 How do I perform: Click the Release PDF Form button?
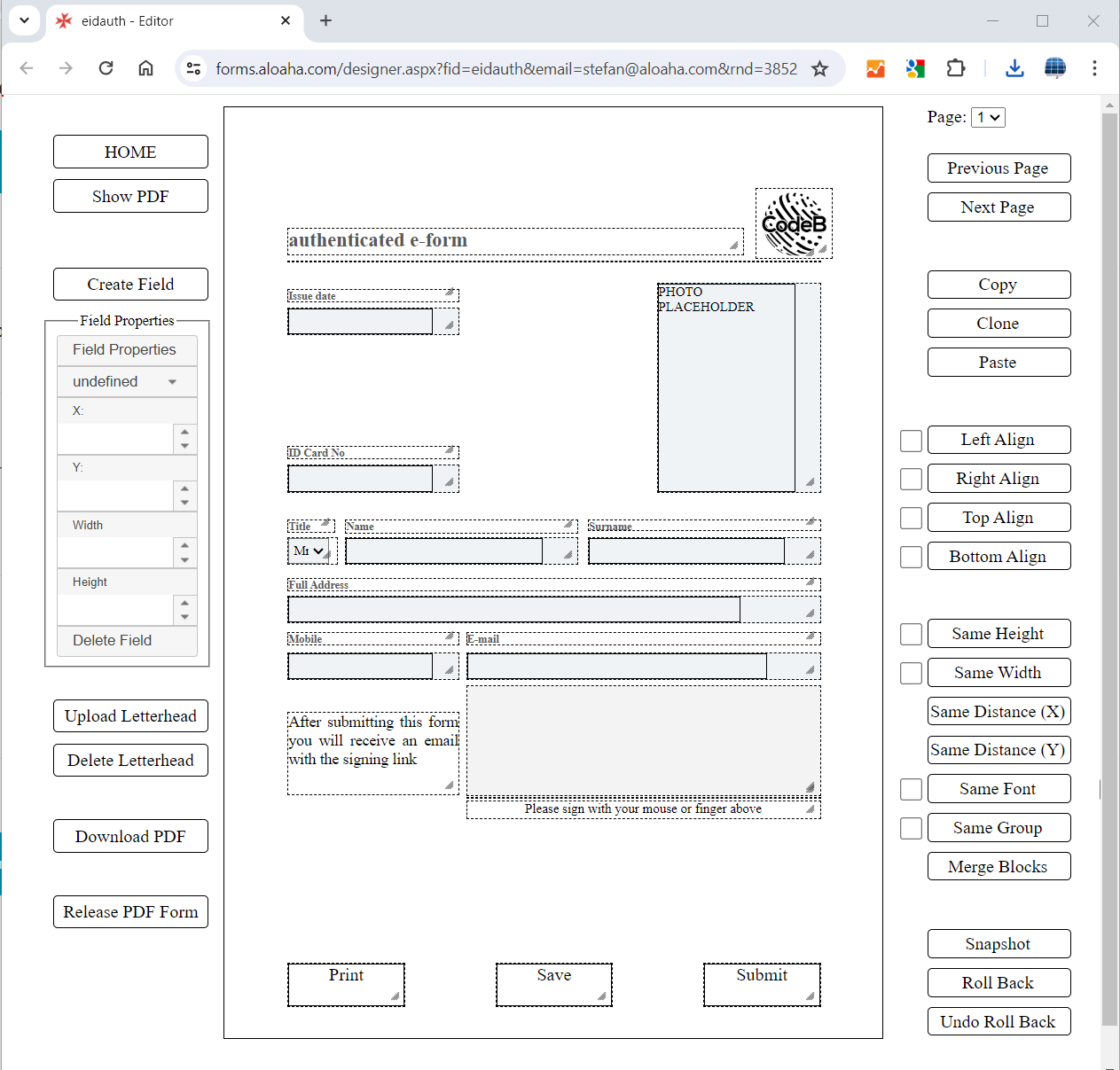coord(130,911)
